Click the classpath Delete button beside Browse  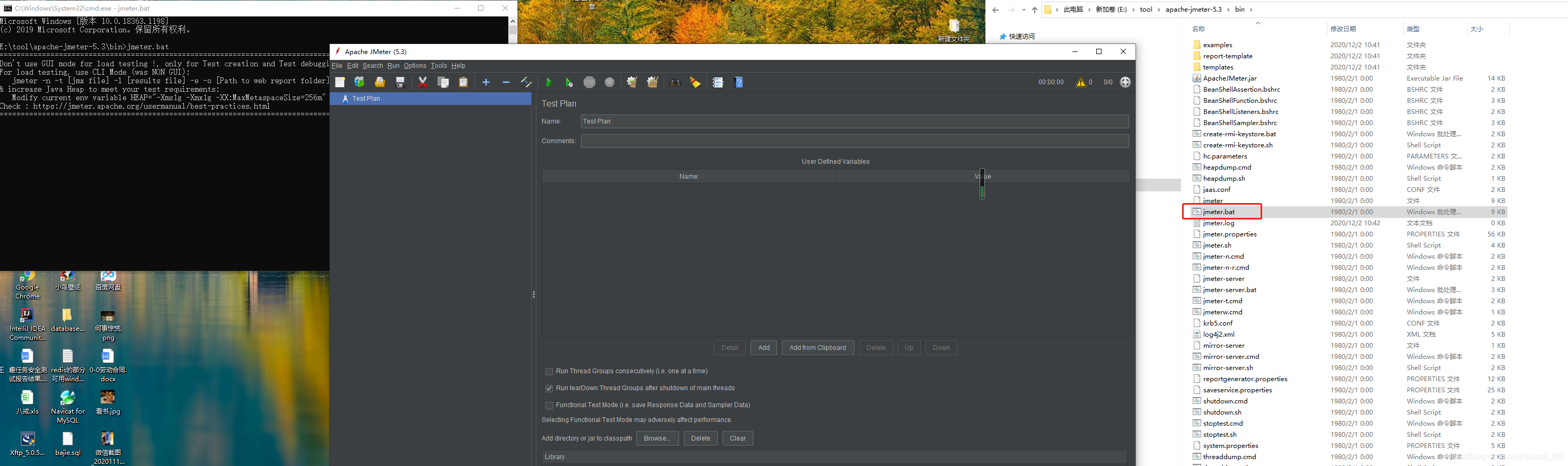tap(701, 438)
